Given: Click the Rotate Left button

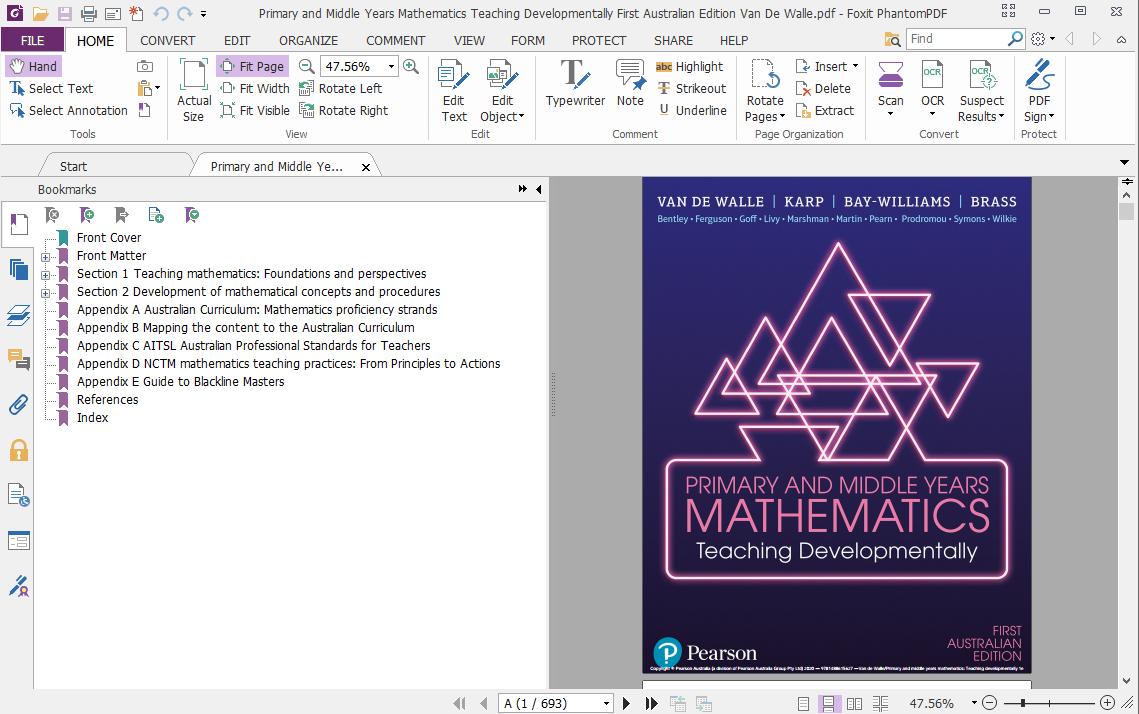Looking at the screenshot, I should (340, 88).
